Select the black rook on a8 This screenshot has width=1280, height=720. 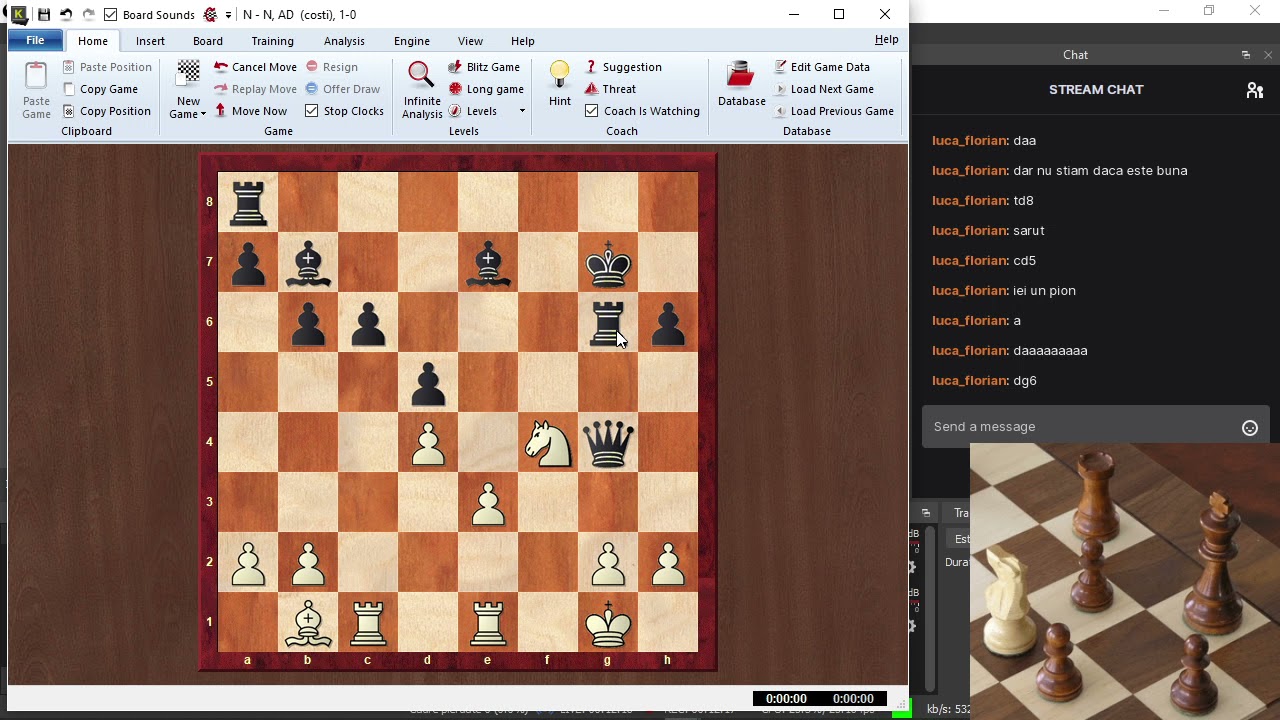click(248, 202)
